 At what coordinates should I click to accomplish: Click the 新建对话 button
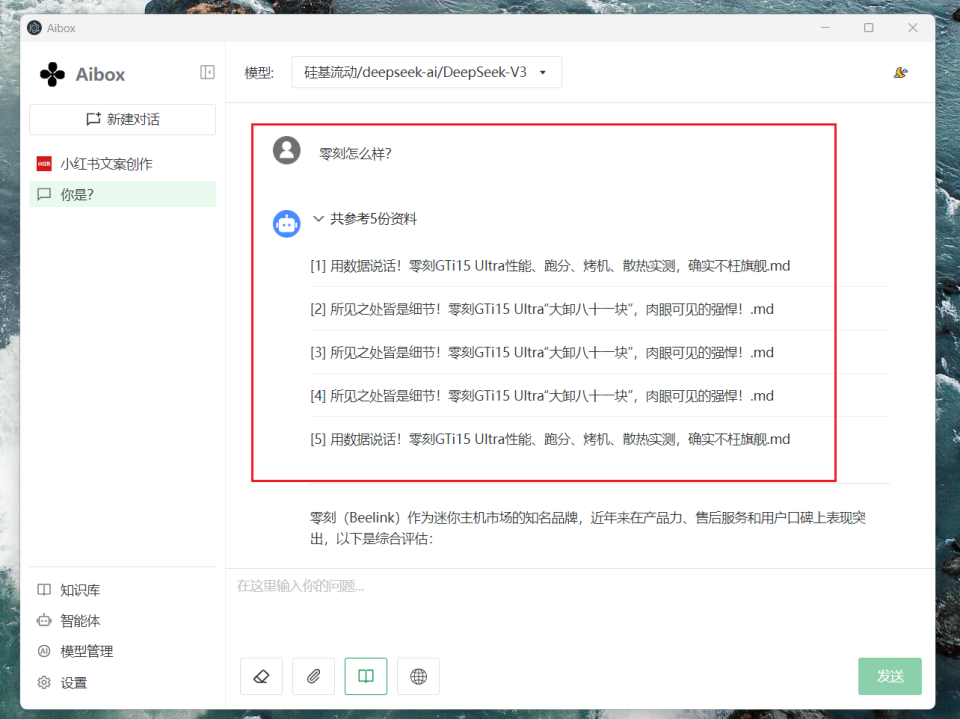tap(122, 119)
